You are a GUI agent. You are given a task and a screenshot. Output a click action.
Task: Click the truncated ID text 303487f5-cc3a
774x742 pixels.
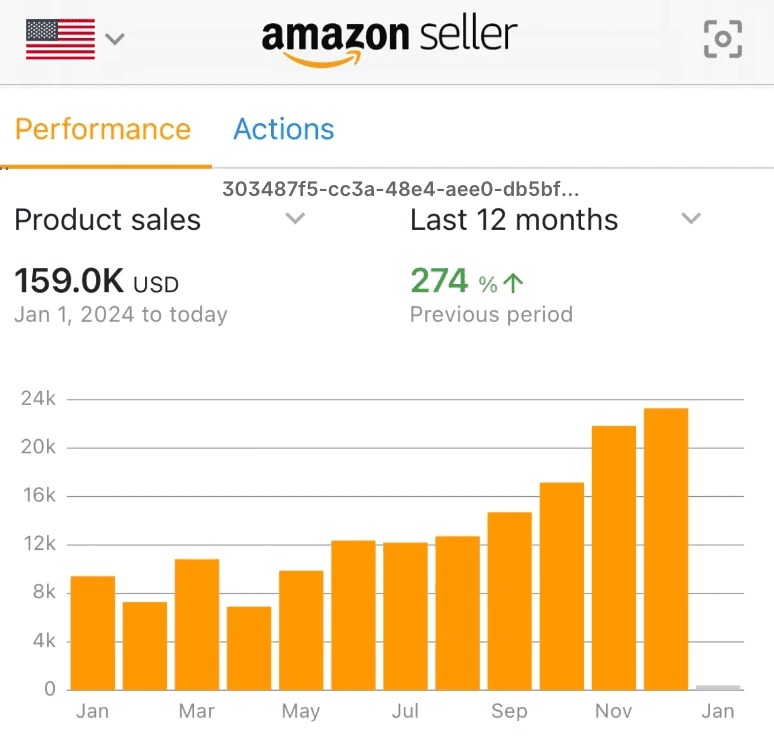pyautogui.click(x=400, y=189)
